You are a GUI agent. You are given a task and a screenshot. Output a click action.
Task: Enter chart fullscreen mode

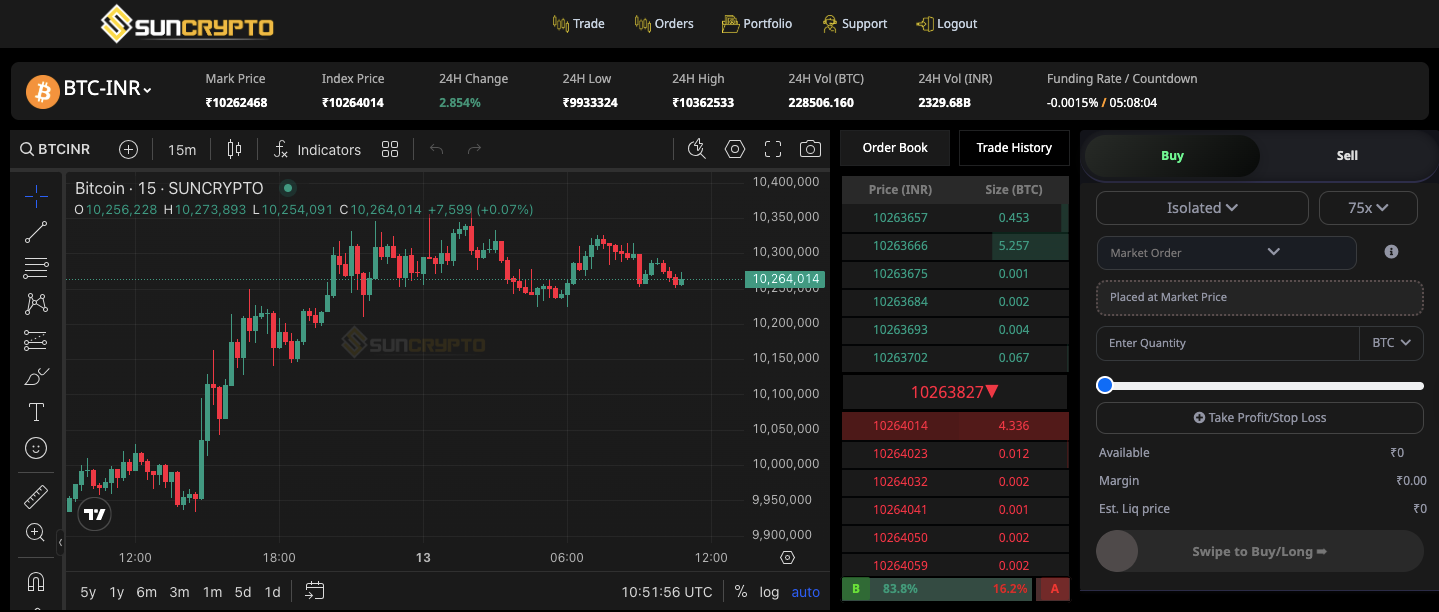pyautogui.click(x=772, y=149)
